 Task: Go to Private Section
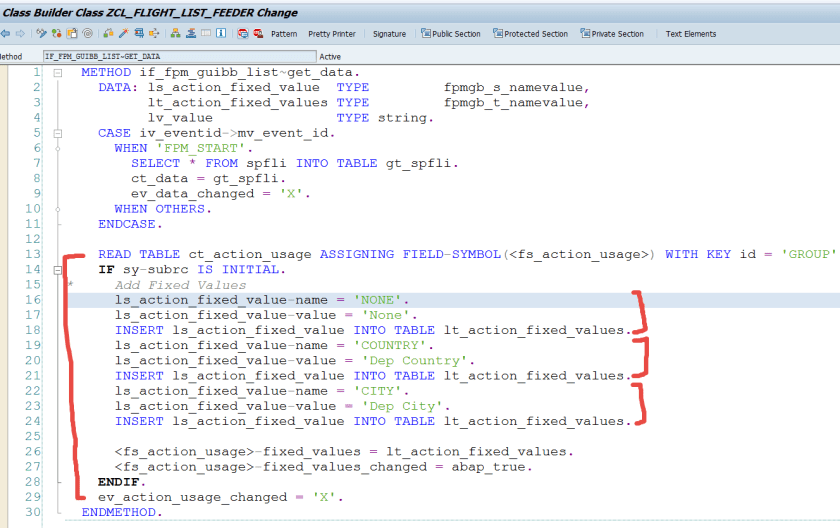[x=612, y=34]
